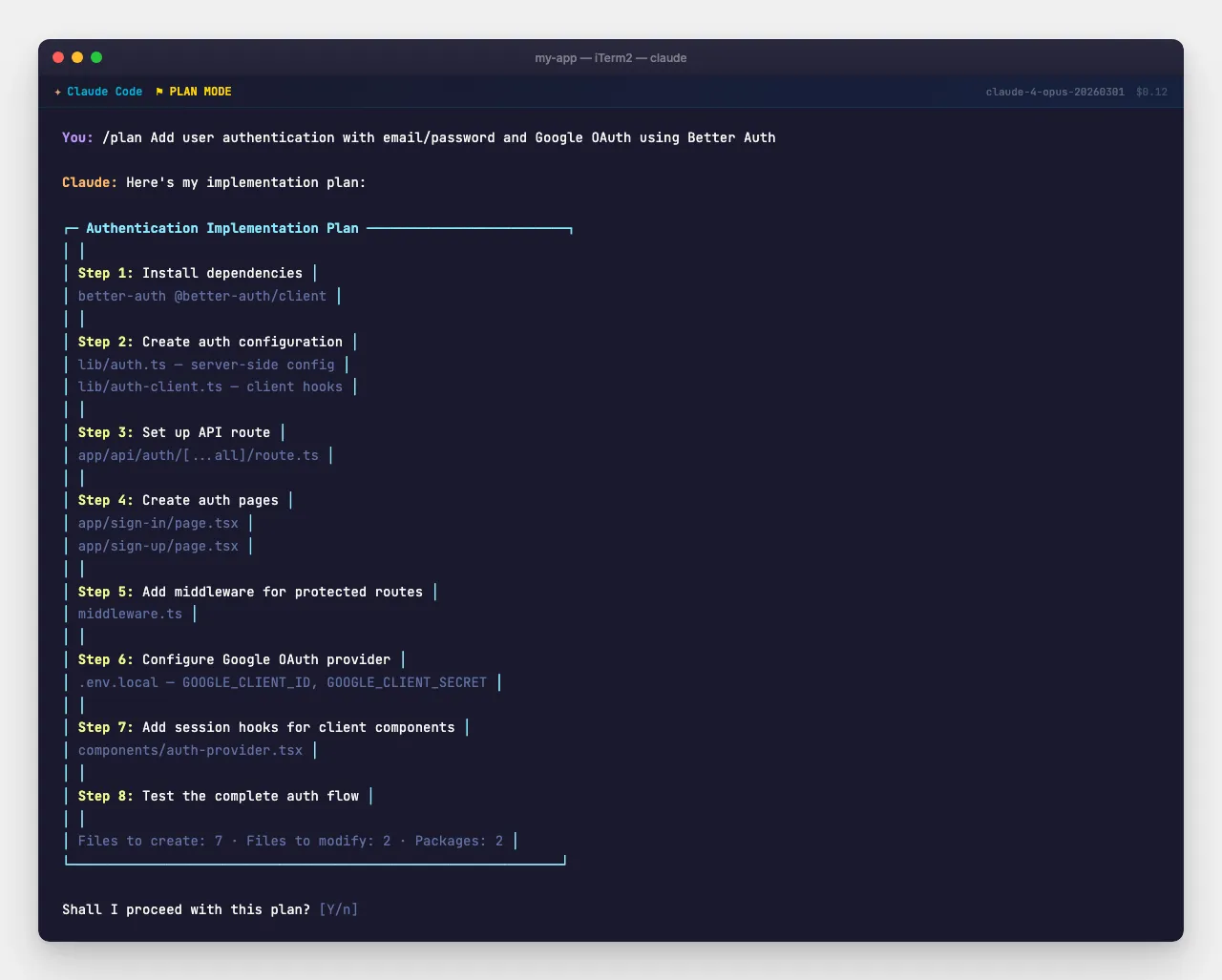
Task: Select Step 5: Add middleware for protected routes
Action: point(250,592)
